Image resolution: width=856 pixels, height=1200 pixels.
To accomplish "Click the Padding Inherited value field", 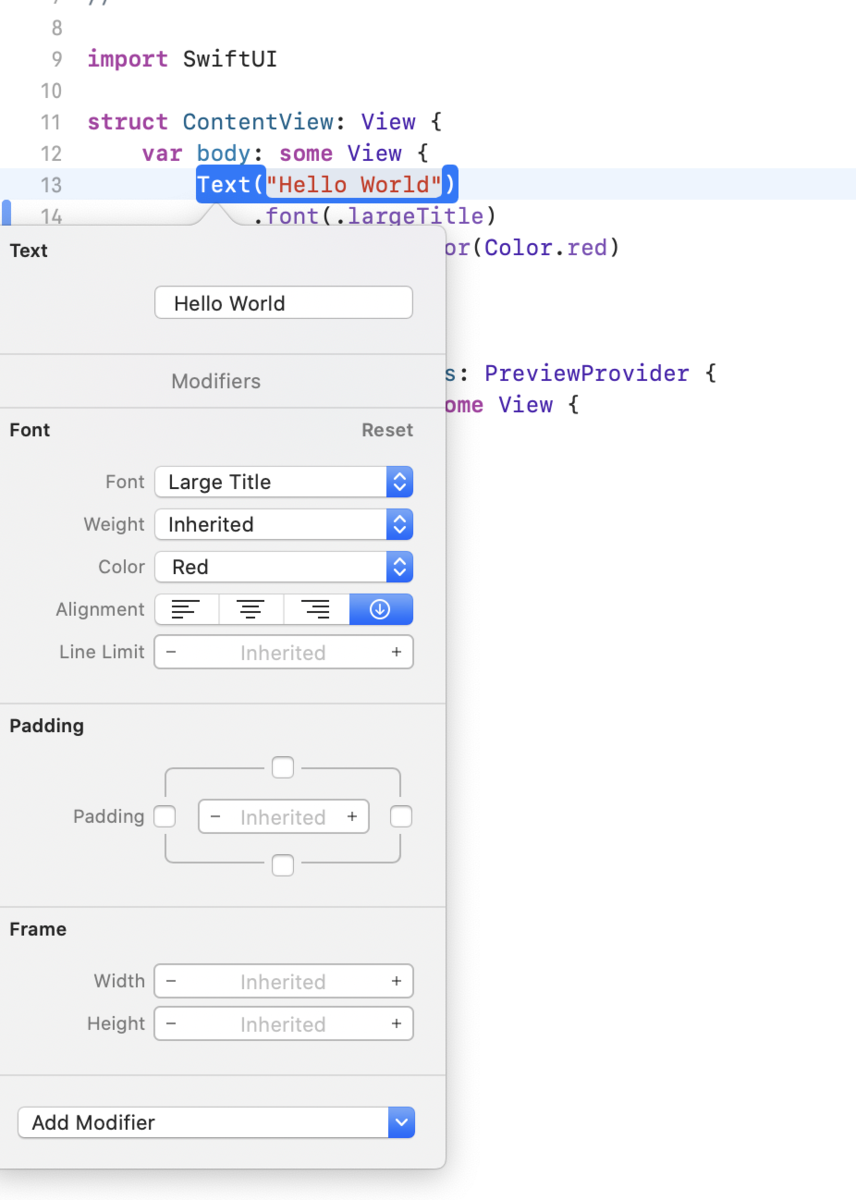I will coord(283,817).
